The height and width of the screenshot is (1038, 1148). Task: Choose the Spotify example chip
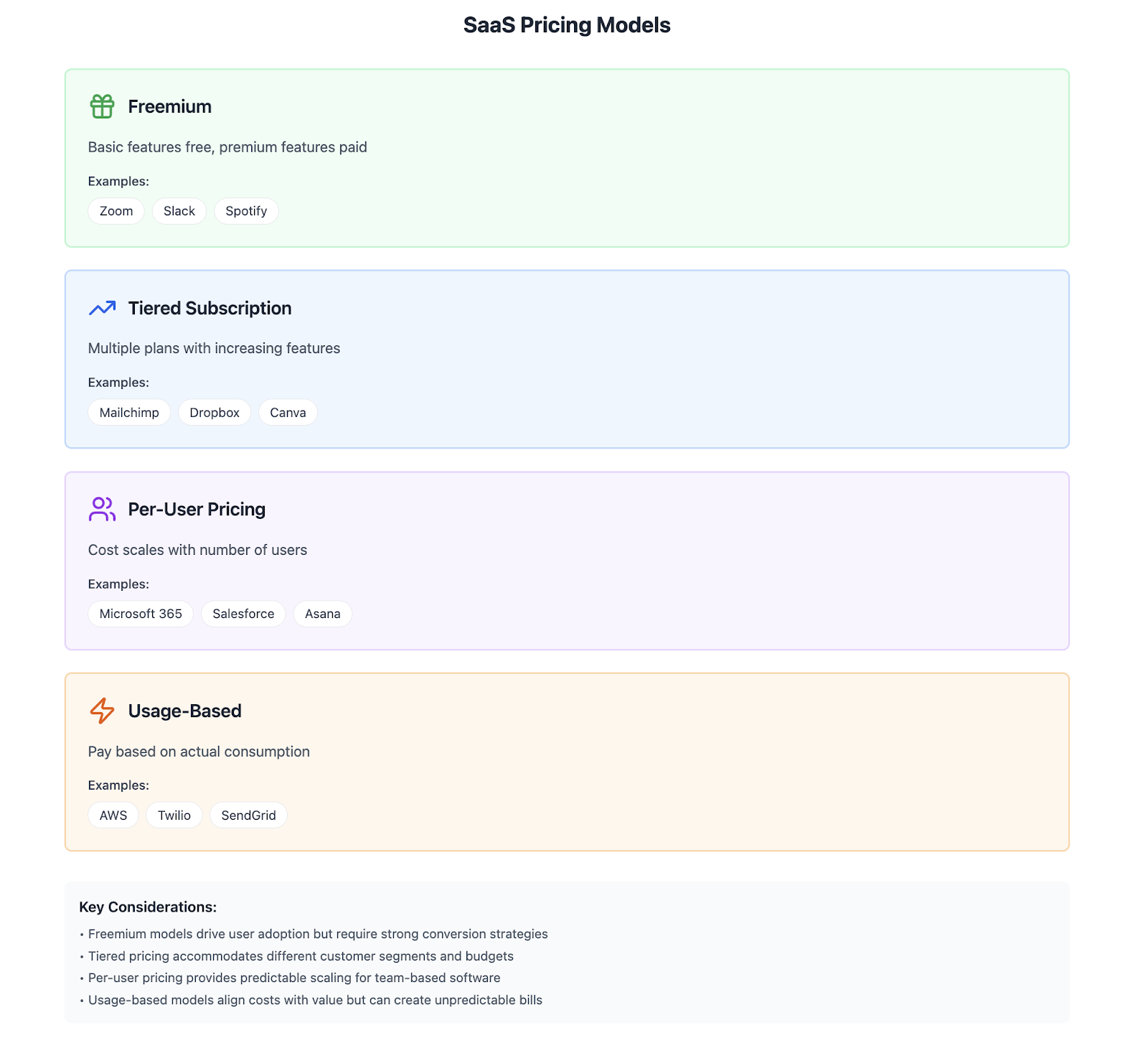[x=246, y=211]
